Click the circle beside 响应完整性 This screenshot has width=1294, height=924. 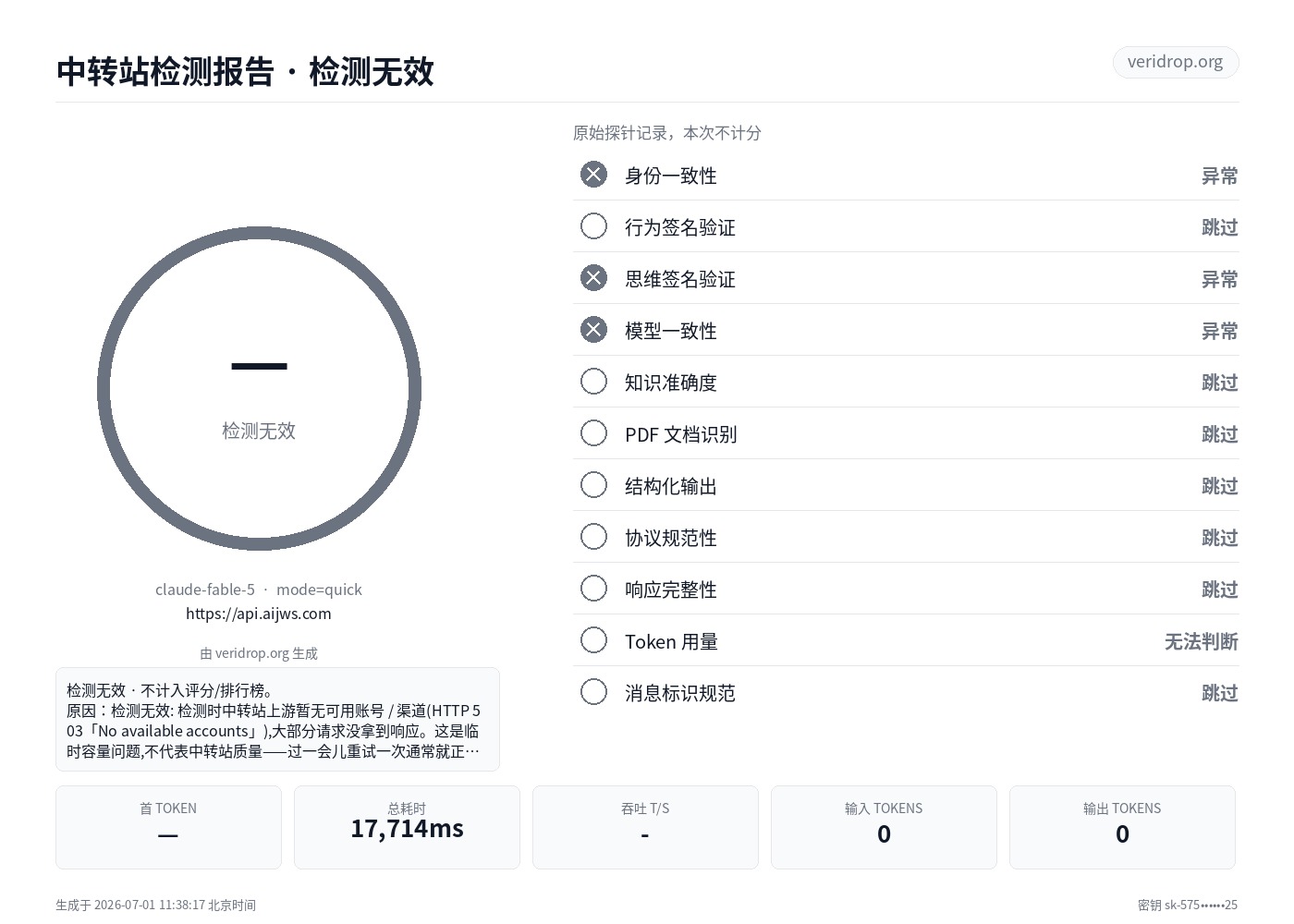[593, 589]
